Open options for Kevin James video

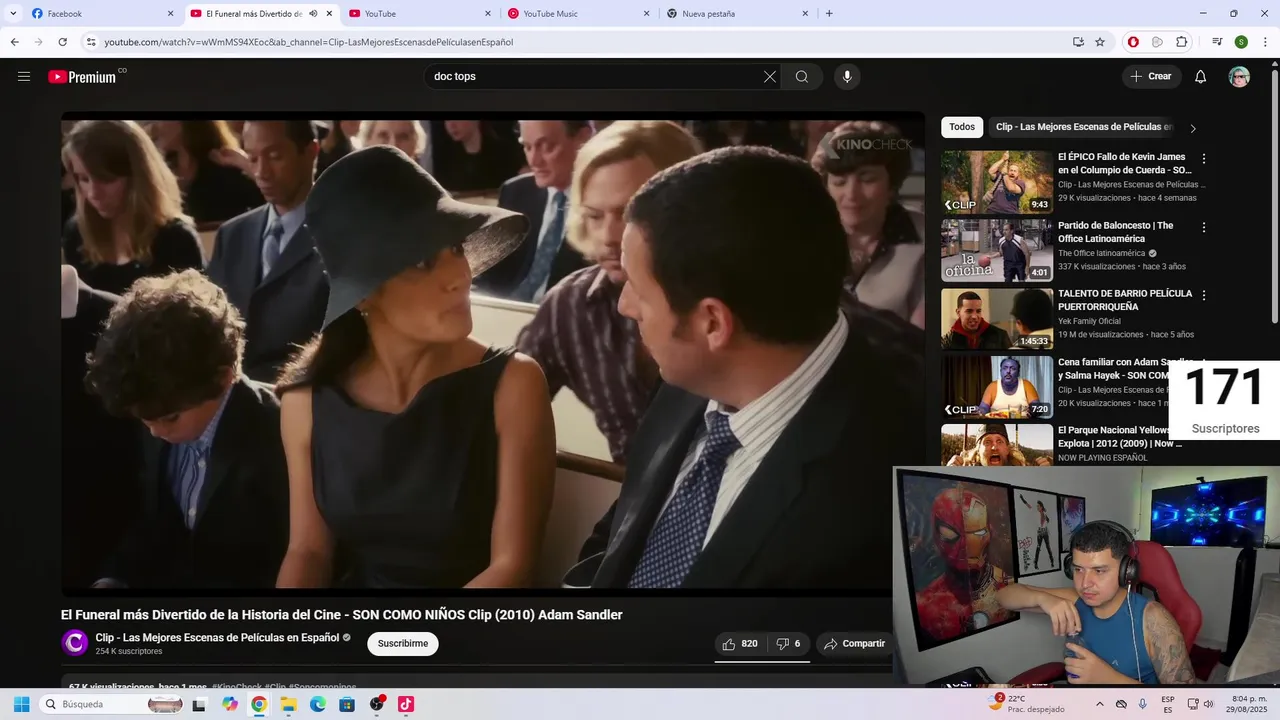coord(1204,159)
